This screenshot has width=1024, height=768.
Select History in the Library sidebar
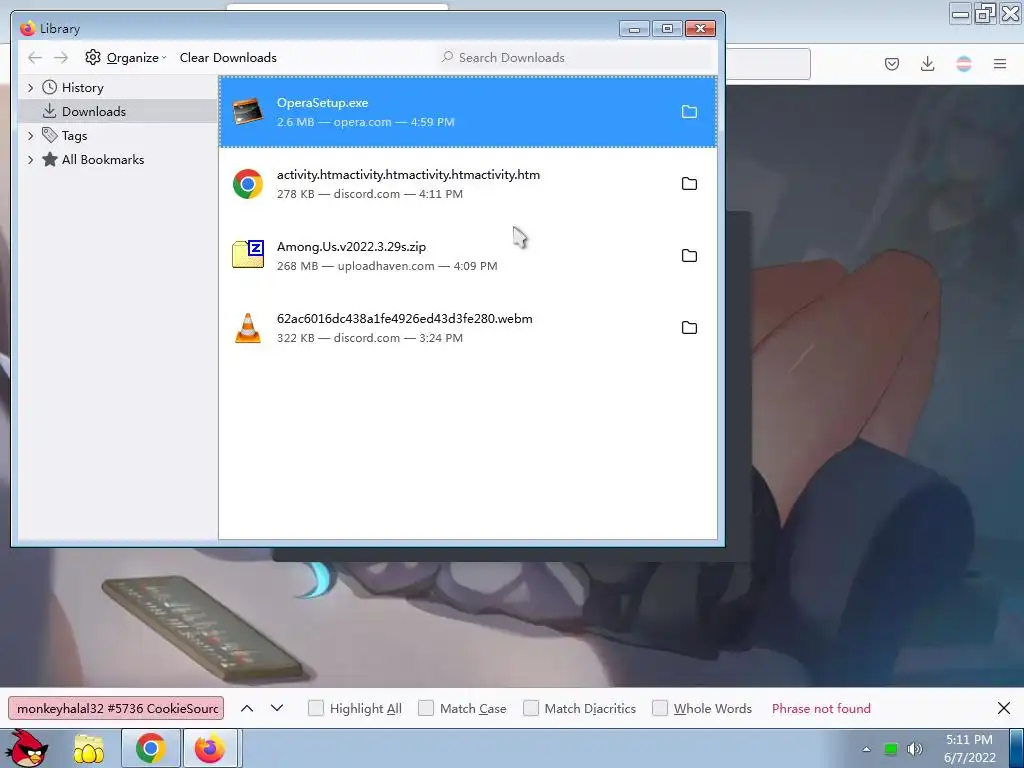click(x=82, y=88)
